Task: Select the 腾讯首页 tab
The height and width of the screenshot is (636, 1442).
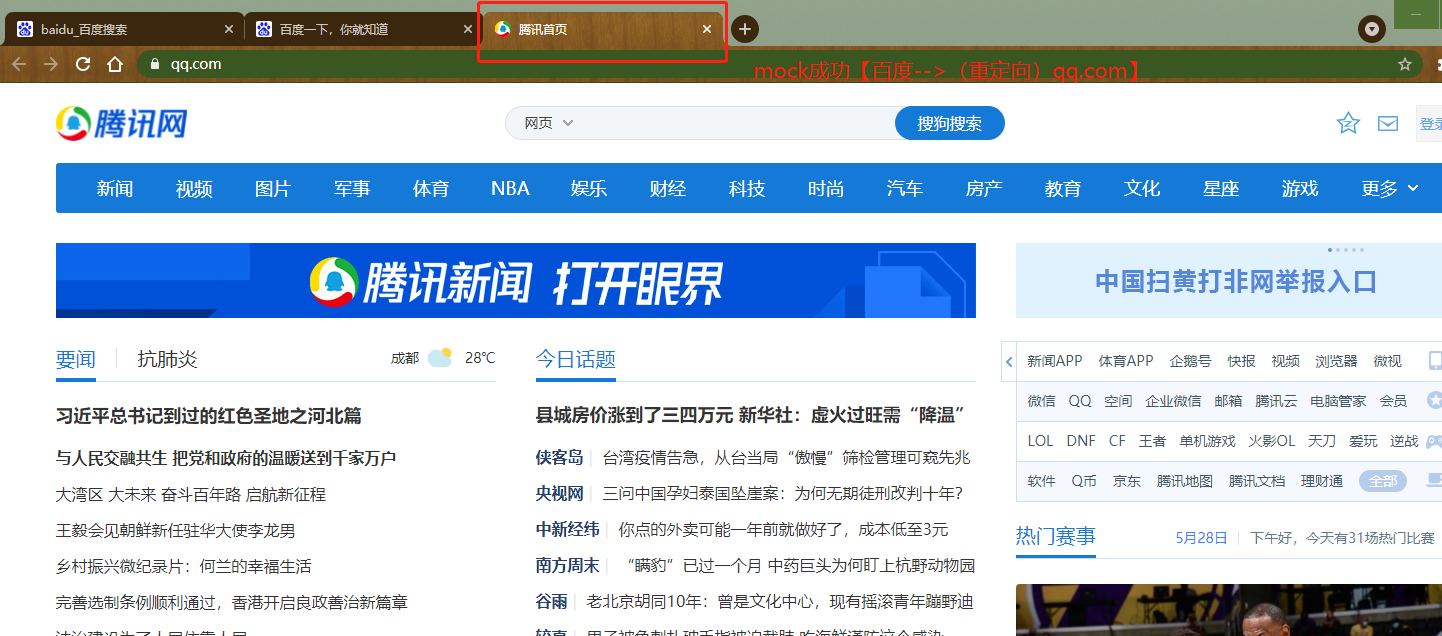Action: (x=602, y=29)
